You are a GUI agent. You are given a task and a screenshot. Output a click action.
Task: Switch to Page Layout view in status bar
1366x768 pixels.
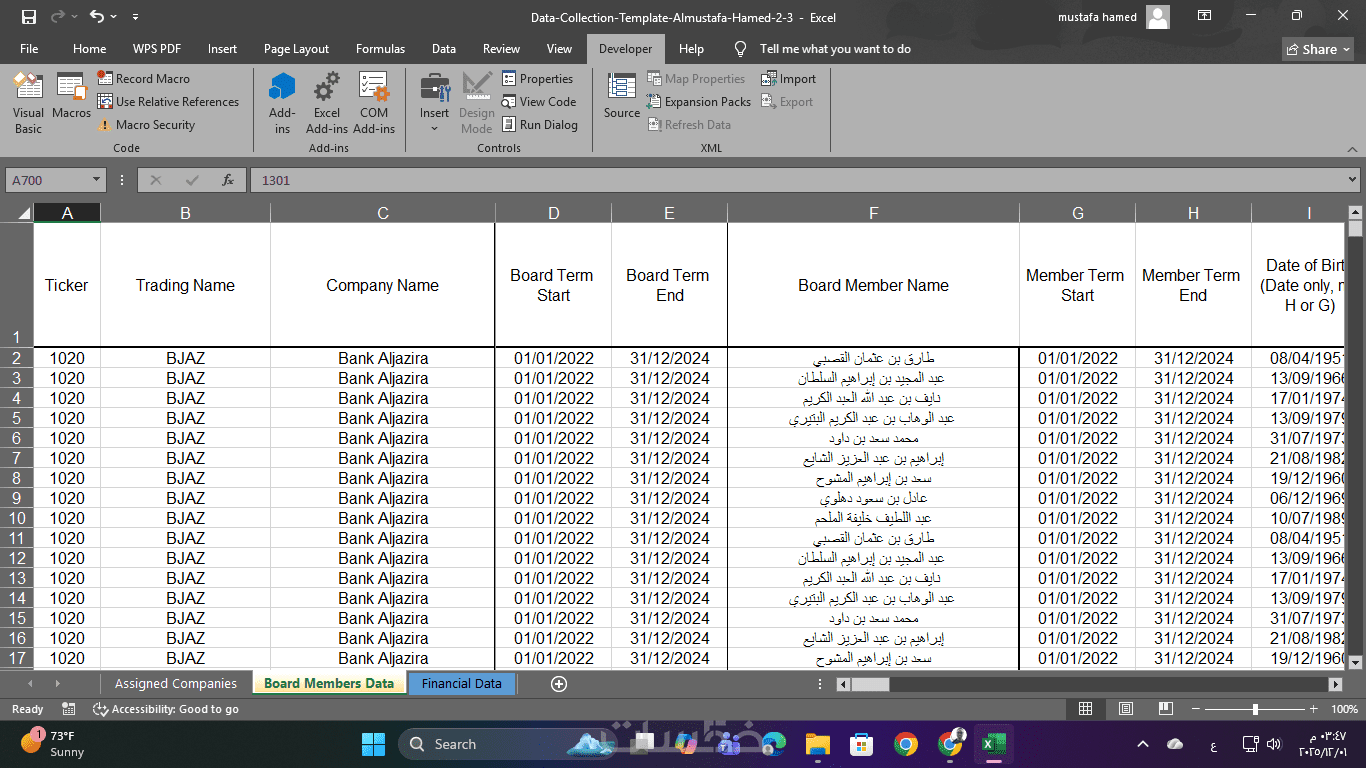[x=1126, y=709]
